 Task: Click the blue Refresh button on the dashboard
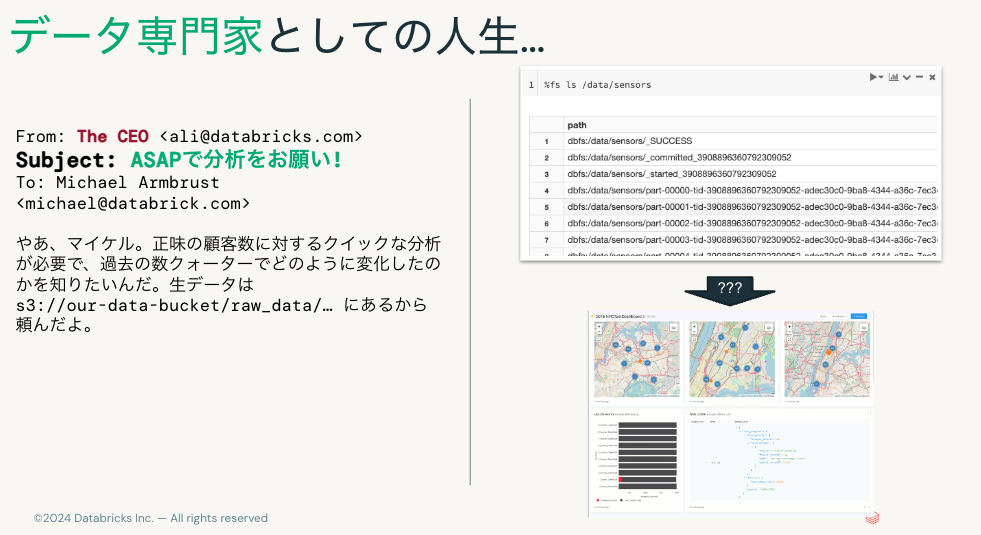(x=859, y=317)
